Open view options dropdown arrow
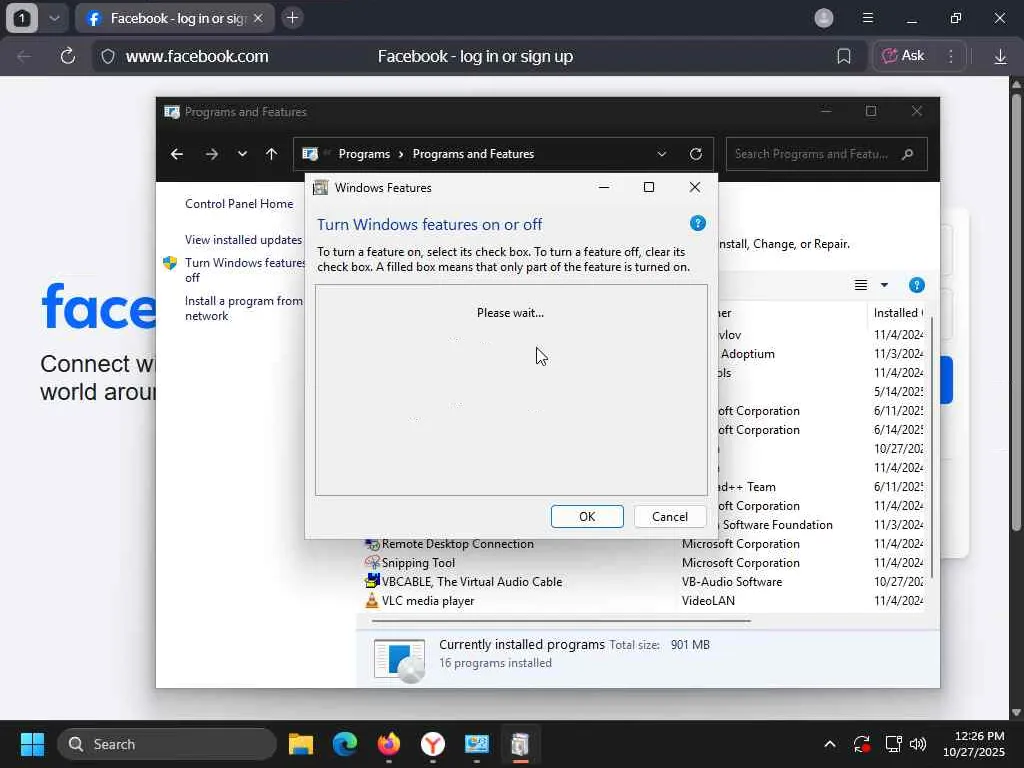 coord(884,285)
